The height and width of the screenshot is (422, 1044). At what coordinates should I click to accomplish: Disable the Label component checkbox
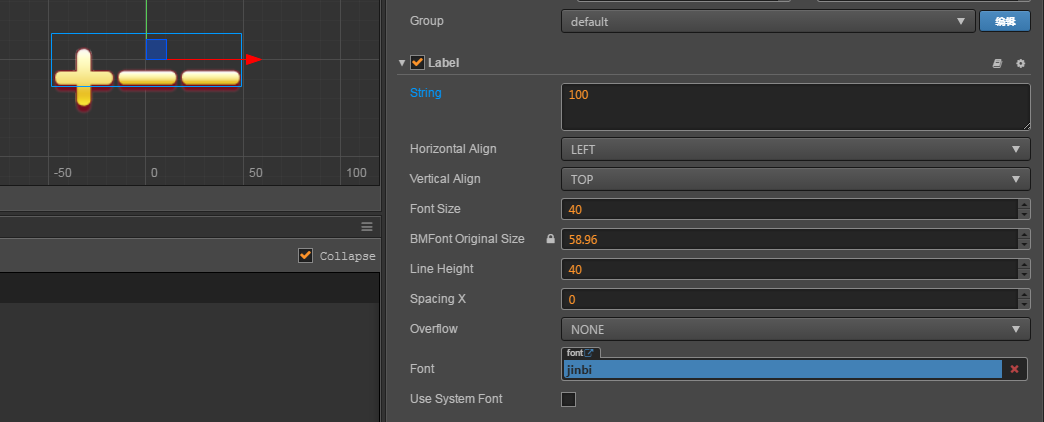(x=417, y=63)
